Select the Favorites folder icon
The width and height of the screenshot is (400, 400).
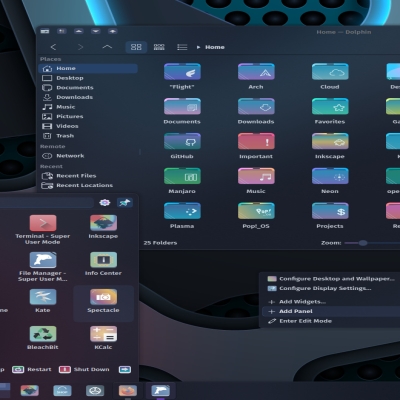[330, 107]
